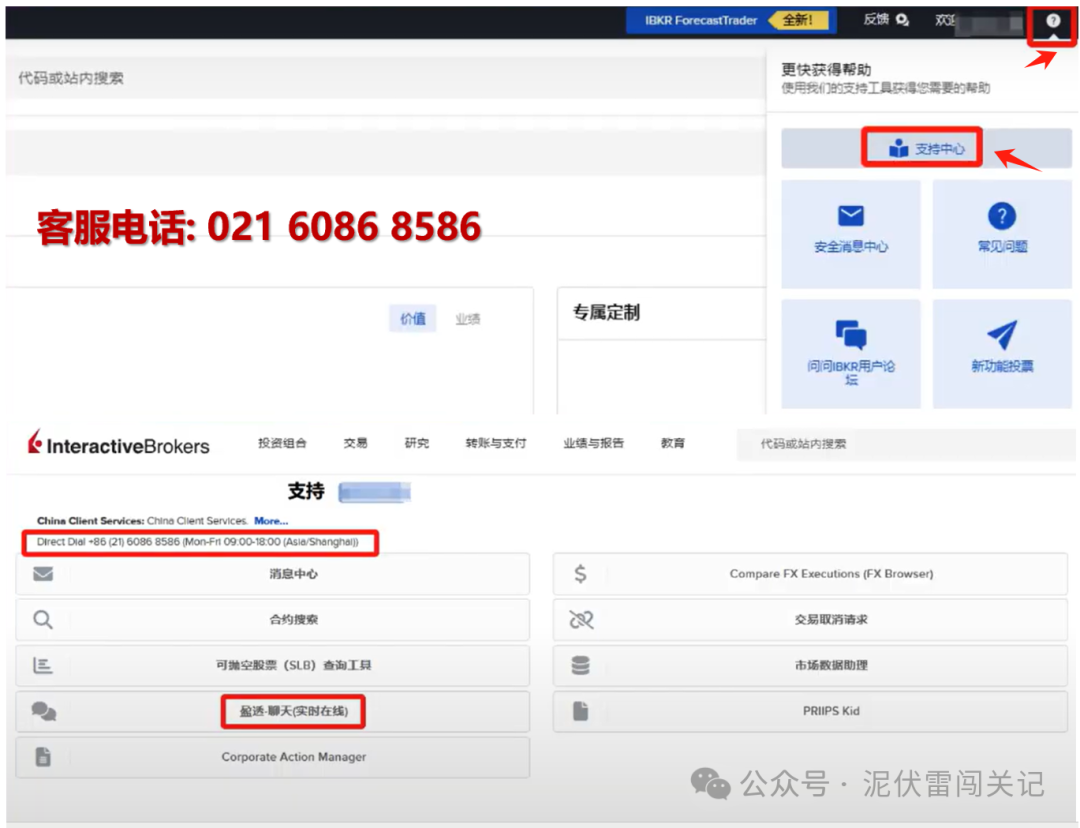Screen dimensions: 1080x828
Task: Select the 价值 tab
Action: (413, 319)
